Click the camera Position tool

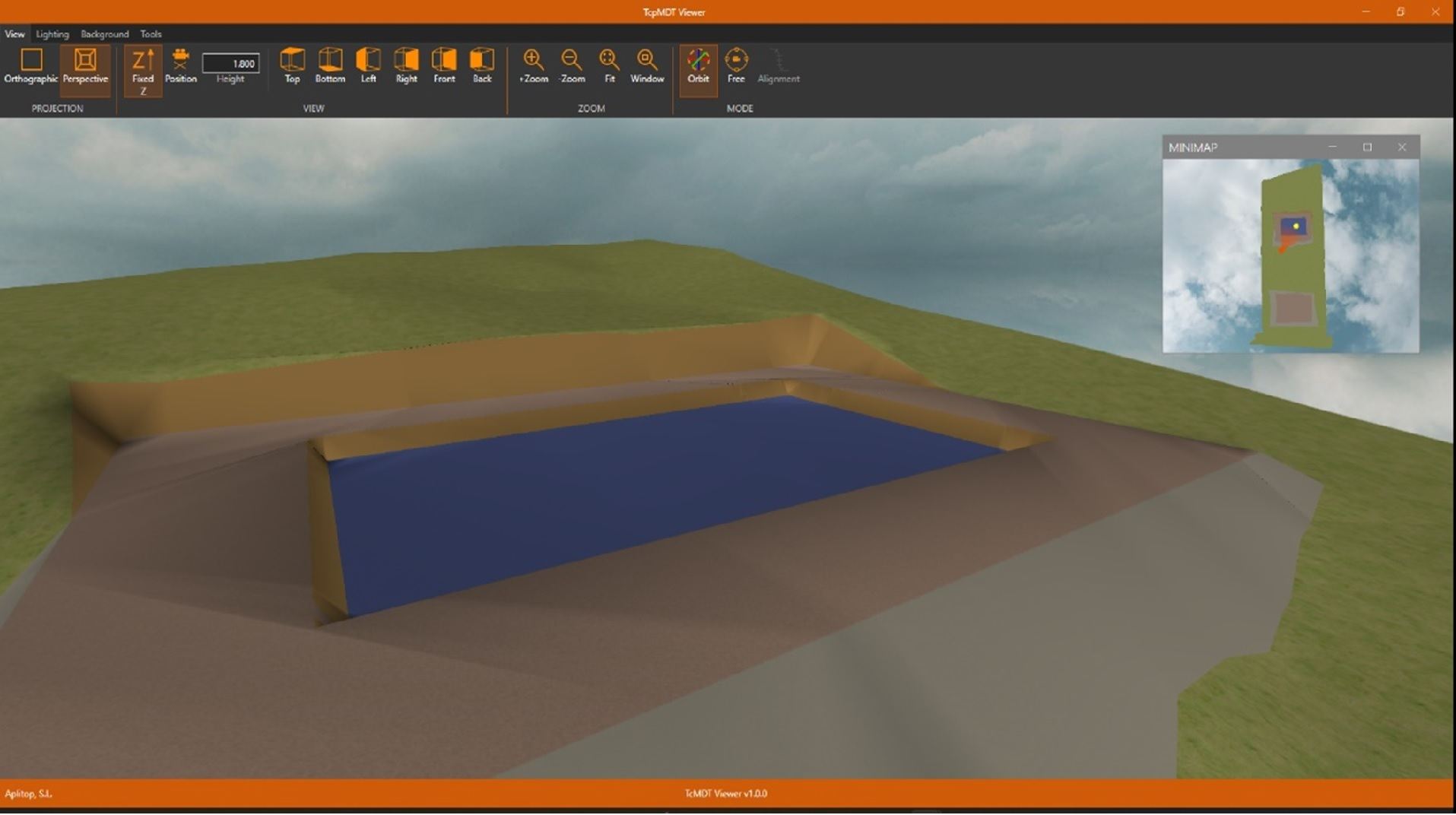coord(181,65)
